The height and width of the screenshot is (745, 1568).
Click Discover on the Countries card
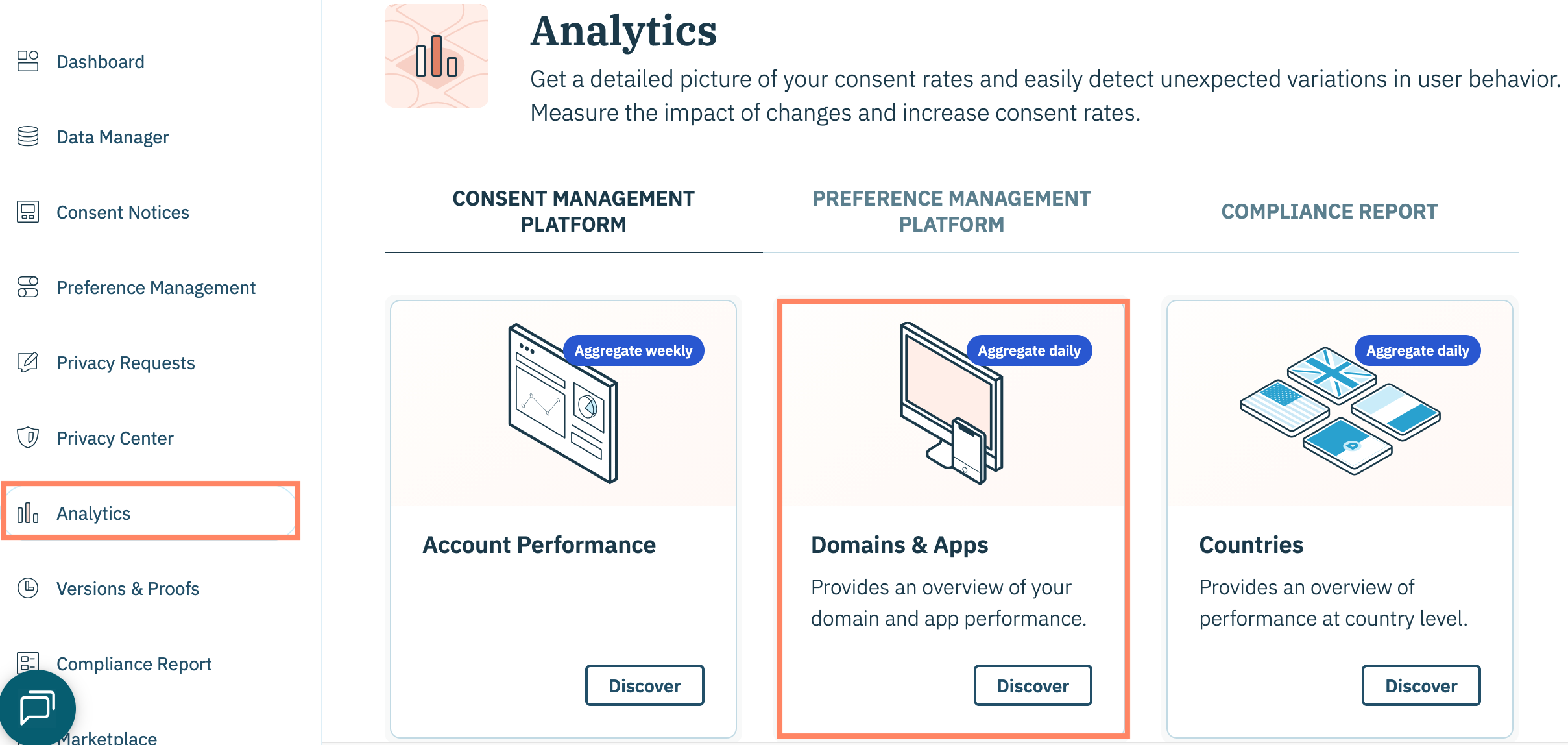click(1421, 685)
